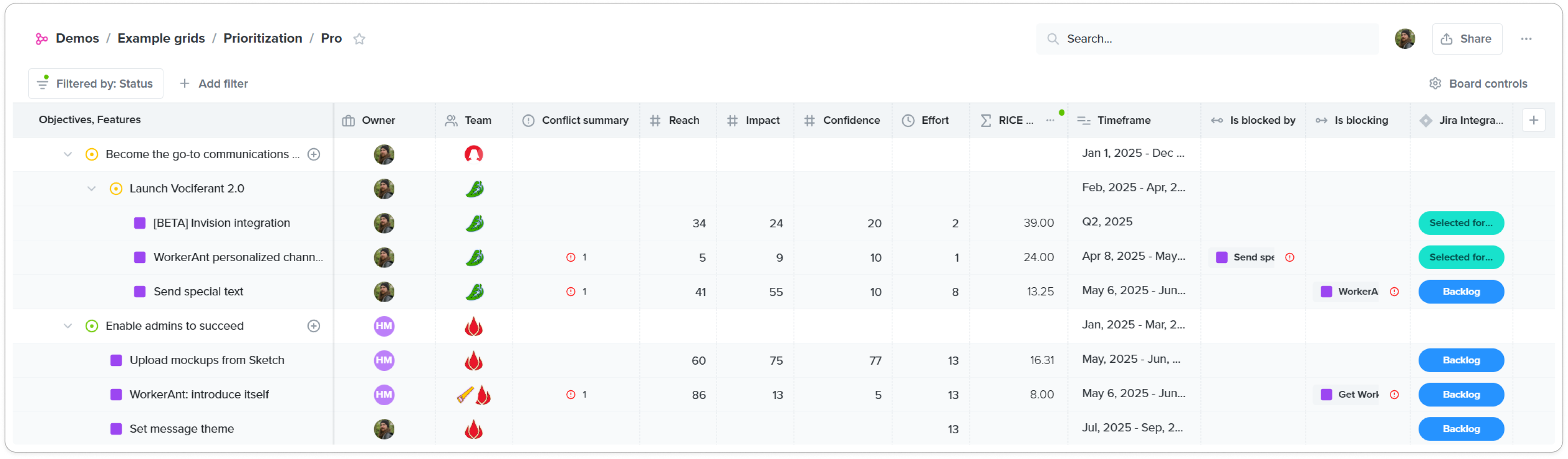Click conflict warning icon in WorkerAnt personalized row

point(571,257)
